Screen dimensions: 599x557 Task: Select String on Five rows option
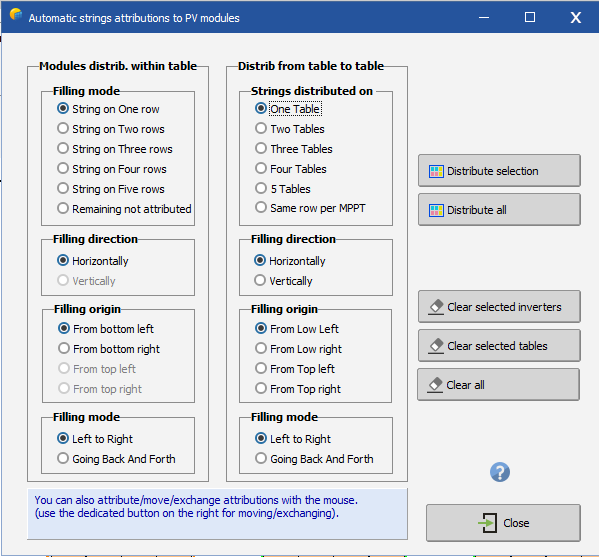(111, 189)
